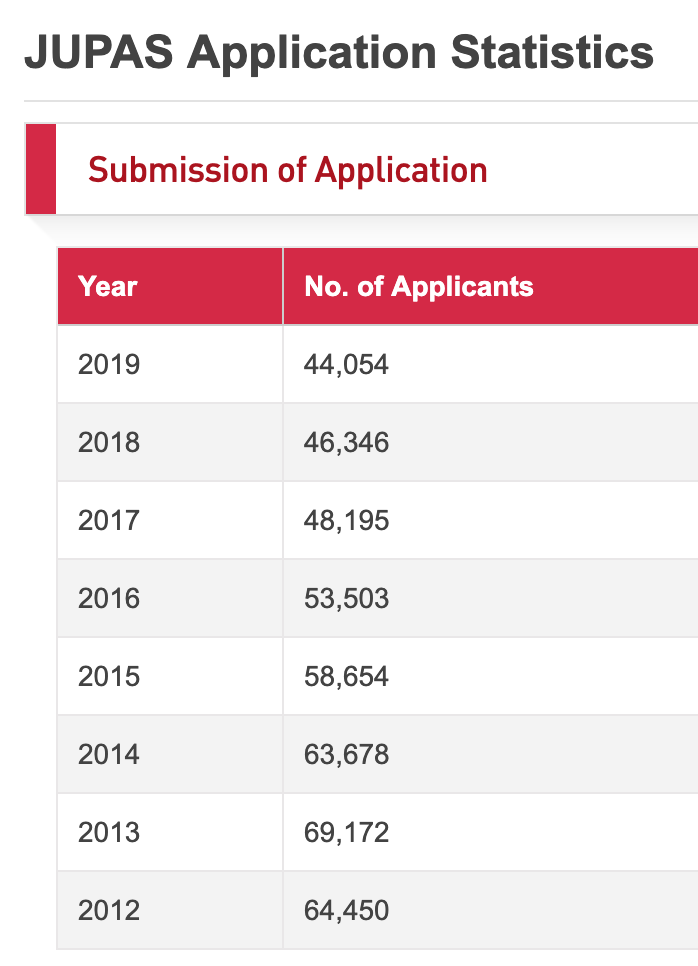Click the Year column header
The height and width of the screenshot is (966, 698).
(x=170, y=286)
